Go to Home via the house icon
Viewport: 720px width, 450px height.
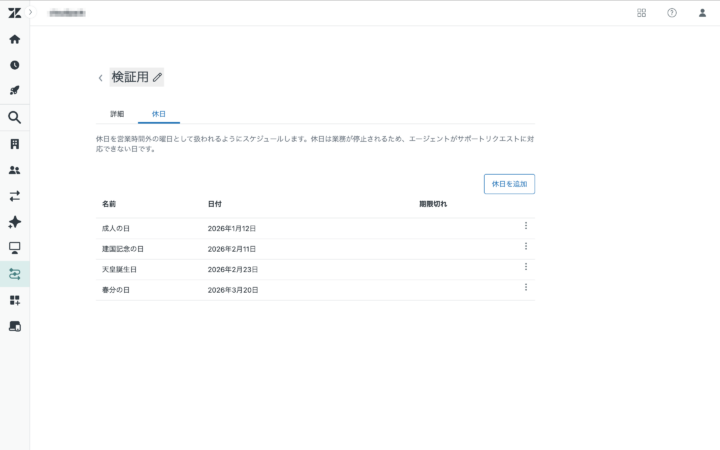tap(14, 39)
